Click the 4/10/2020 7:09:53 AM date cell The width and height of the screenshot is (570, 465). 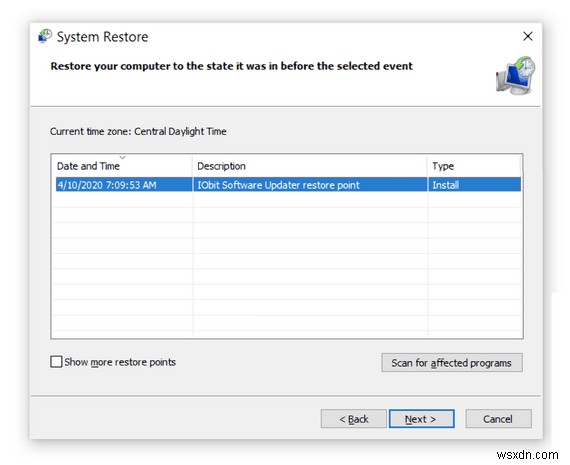(x=107, y=185)
